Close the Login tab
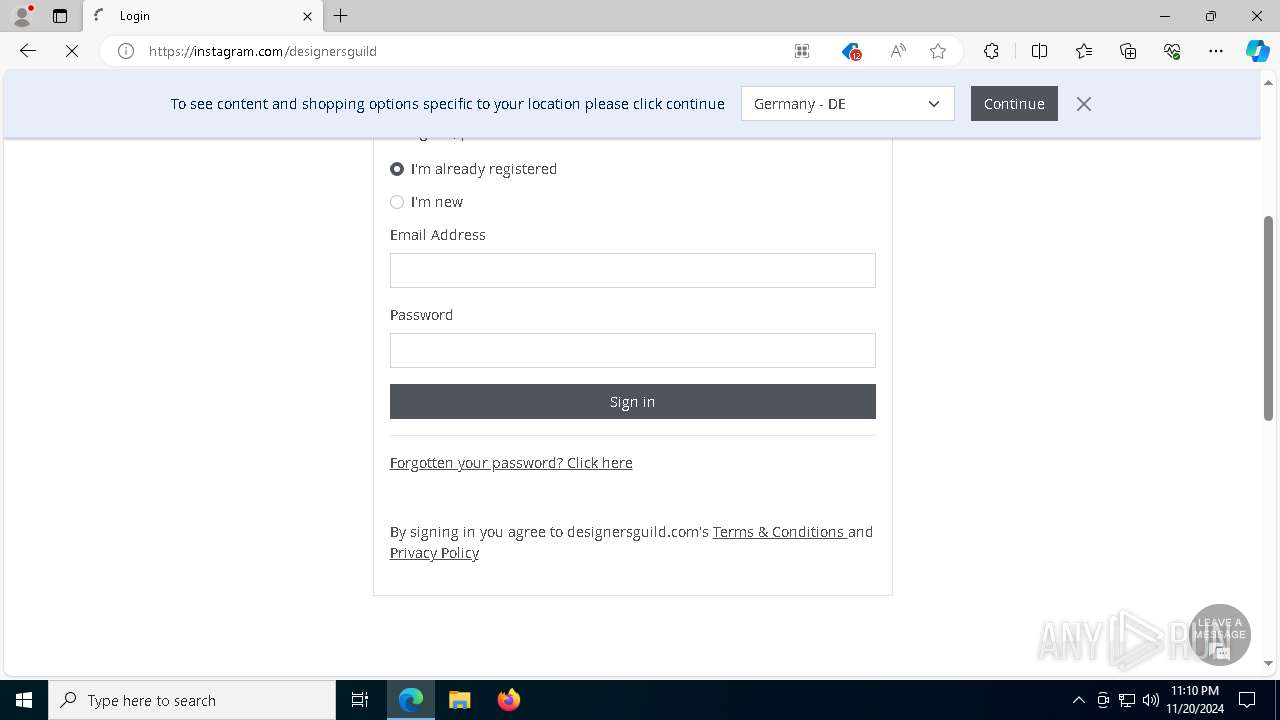The width and height of the screenshot is (1280, 720). [x=307, y=16]
